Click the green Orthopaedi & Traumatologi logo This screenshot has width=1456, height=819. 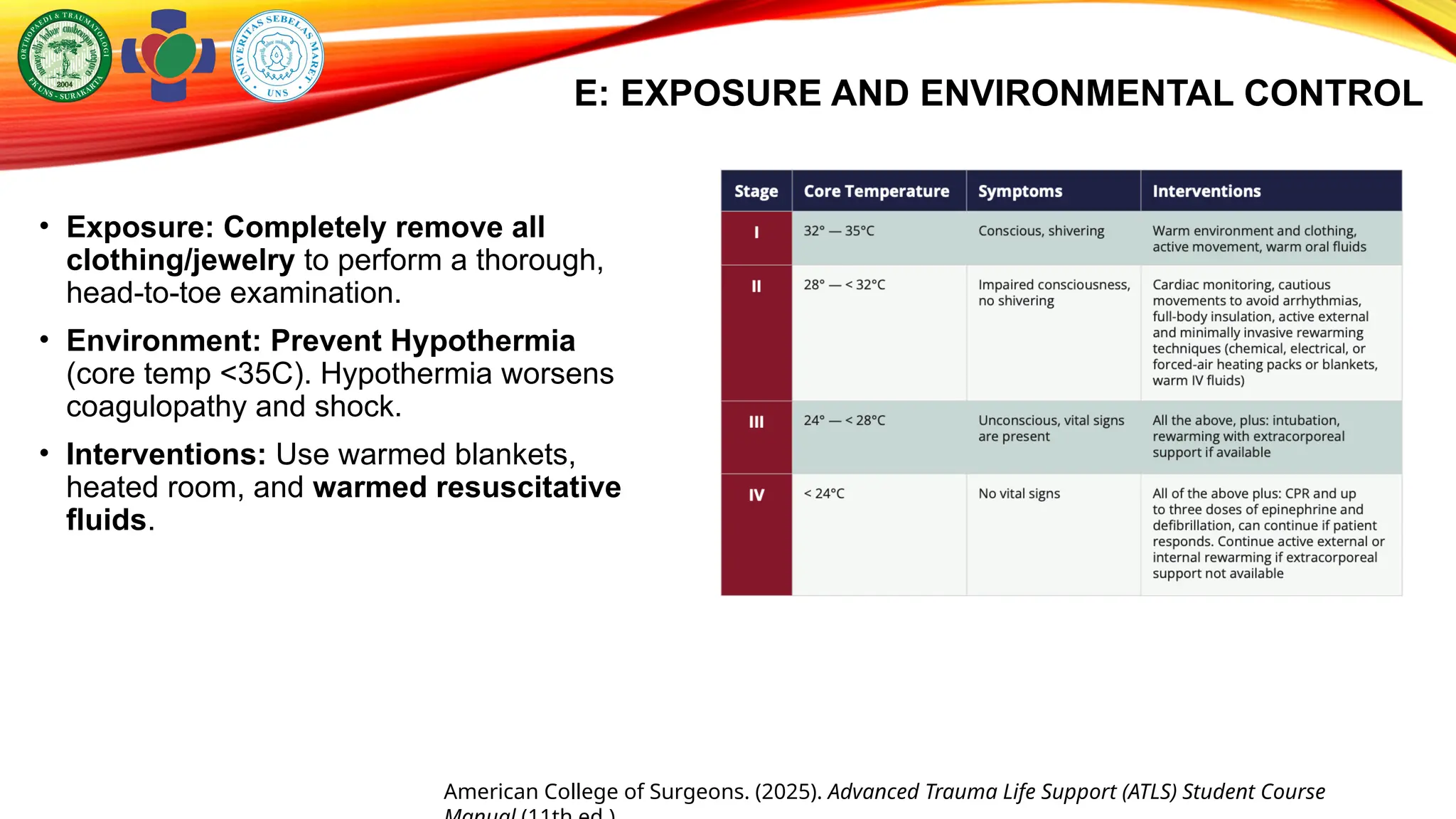point(65,55)
